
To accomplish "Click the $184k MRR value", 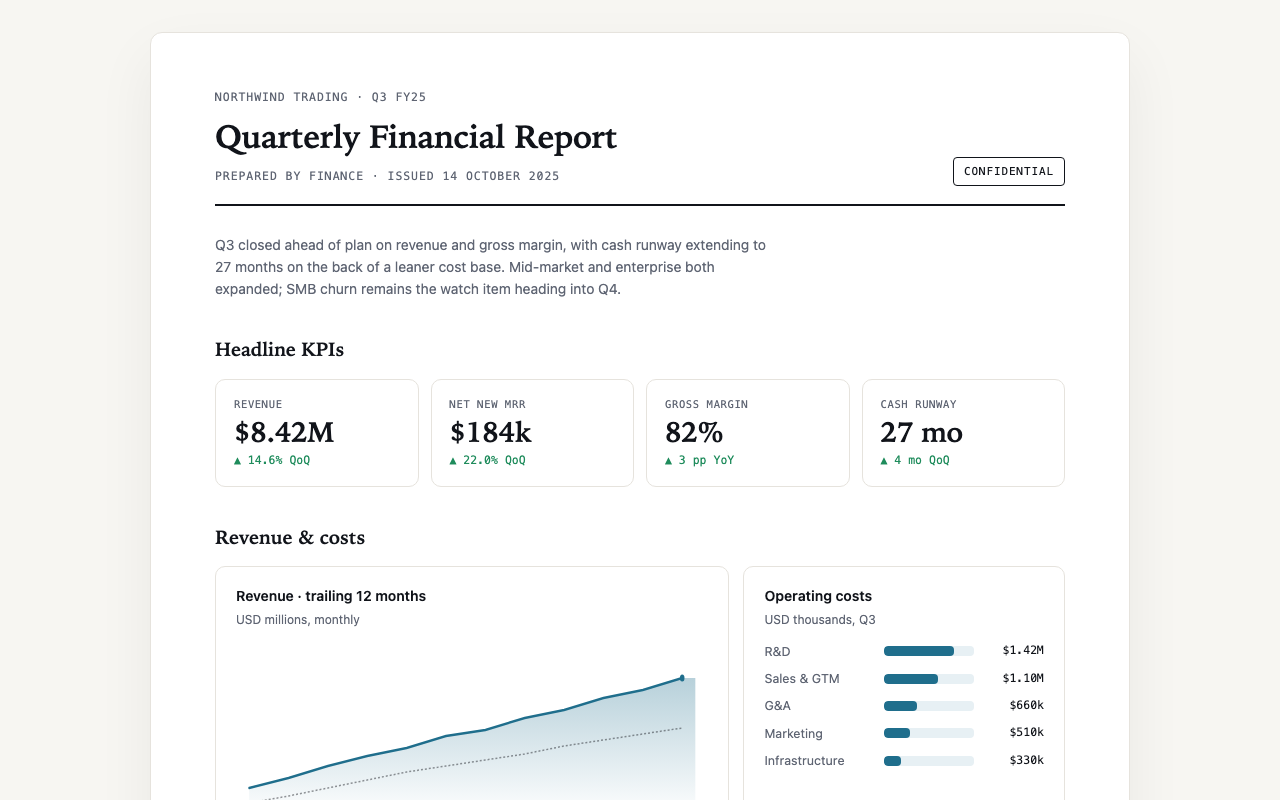I will [x=490, y=432].
